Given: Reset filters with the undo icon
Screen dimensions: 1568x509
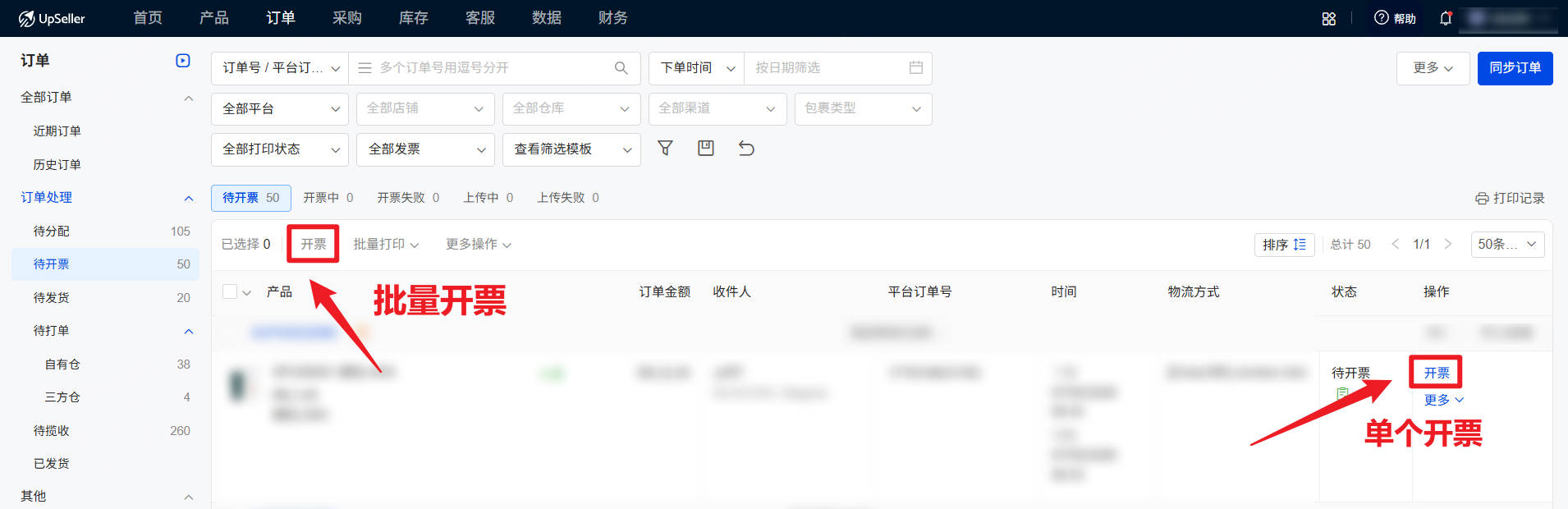Looking at the screenshot, I should pos(746,148).
